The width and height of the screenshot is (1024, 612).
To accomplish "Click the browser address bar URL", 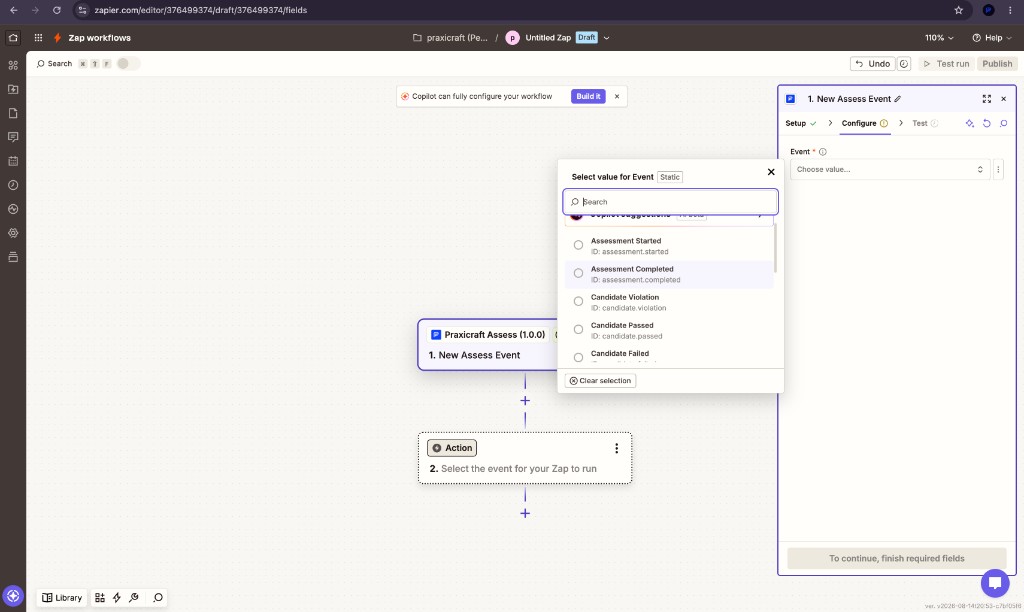I will [200, 10].
